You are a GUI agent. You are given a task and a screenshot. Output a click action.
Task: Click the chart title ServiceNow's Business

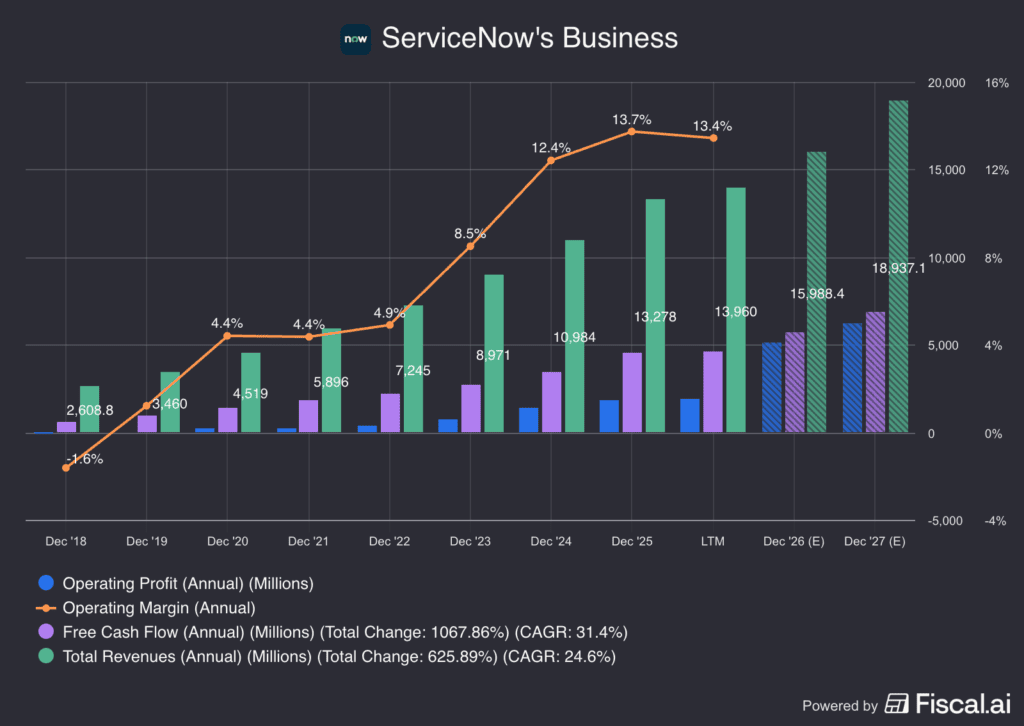click(530, 38)
